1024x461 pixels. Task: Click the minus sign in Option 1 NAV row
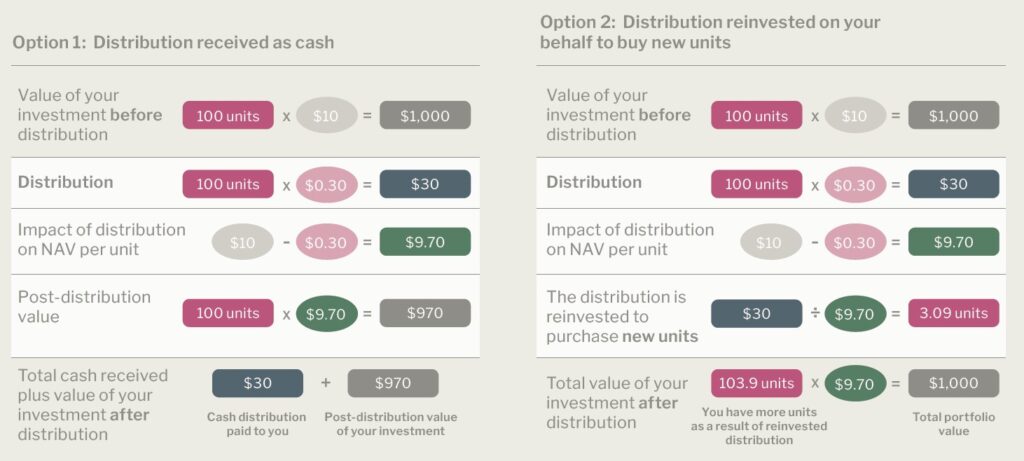tap(286, 242)
